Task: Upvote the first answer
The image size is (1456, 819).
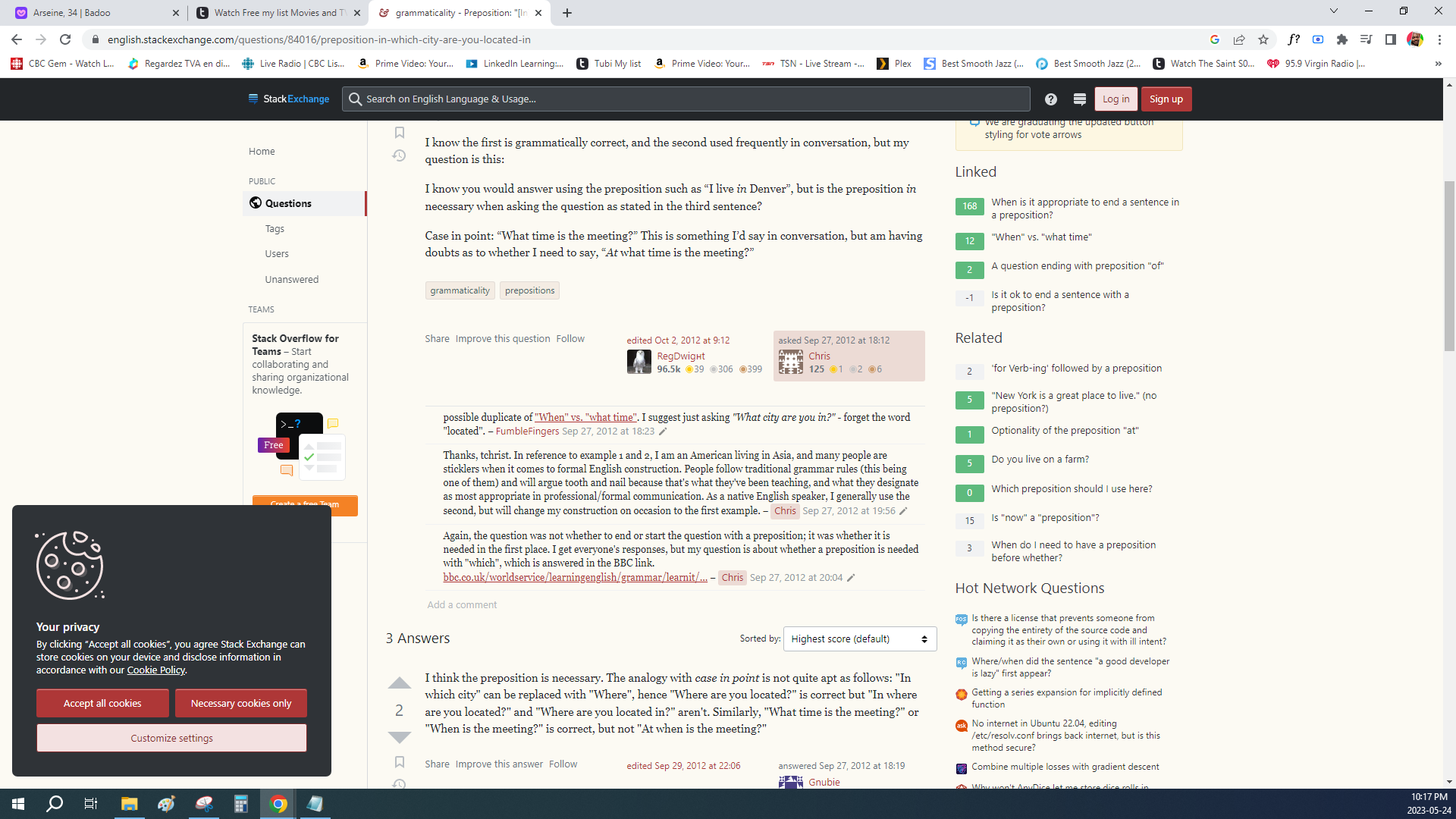Action: click(x=399, y=683)
